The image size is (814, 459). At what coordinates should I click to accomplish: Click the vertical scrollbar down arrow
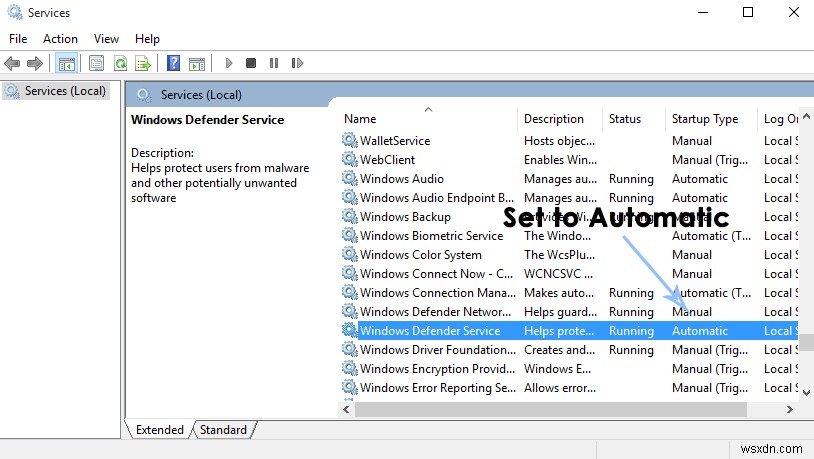click(x=806, y=393)
